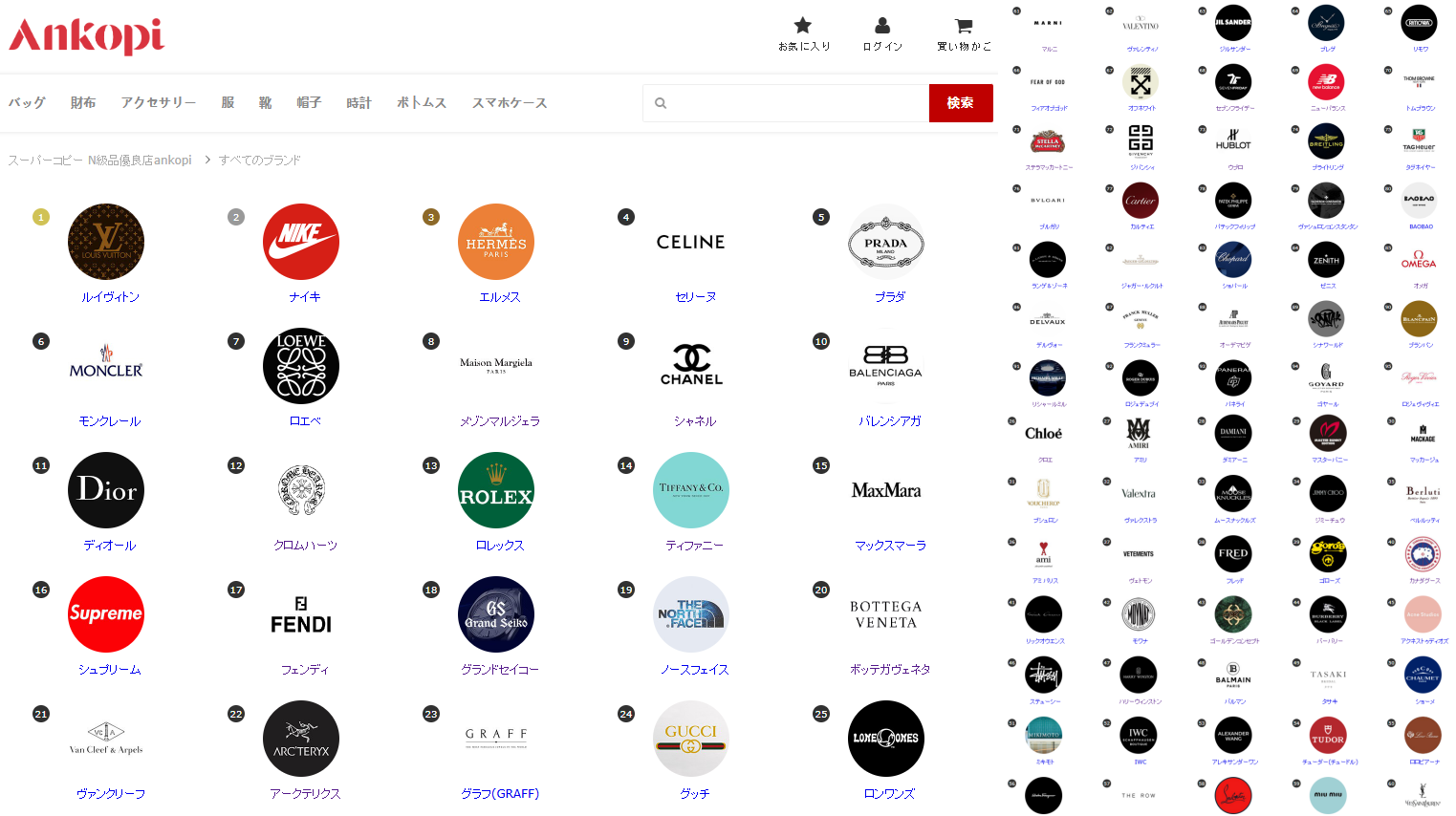
Task: Open the red Nike logo
Action: point(301,242)
